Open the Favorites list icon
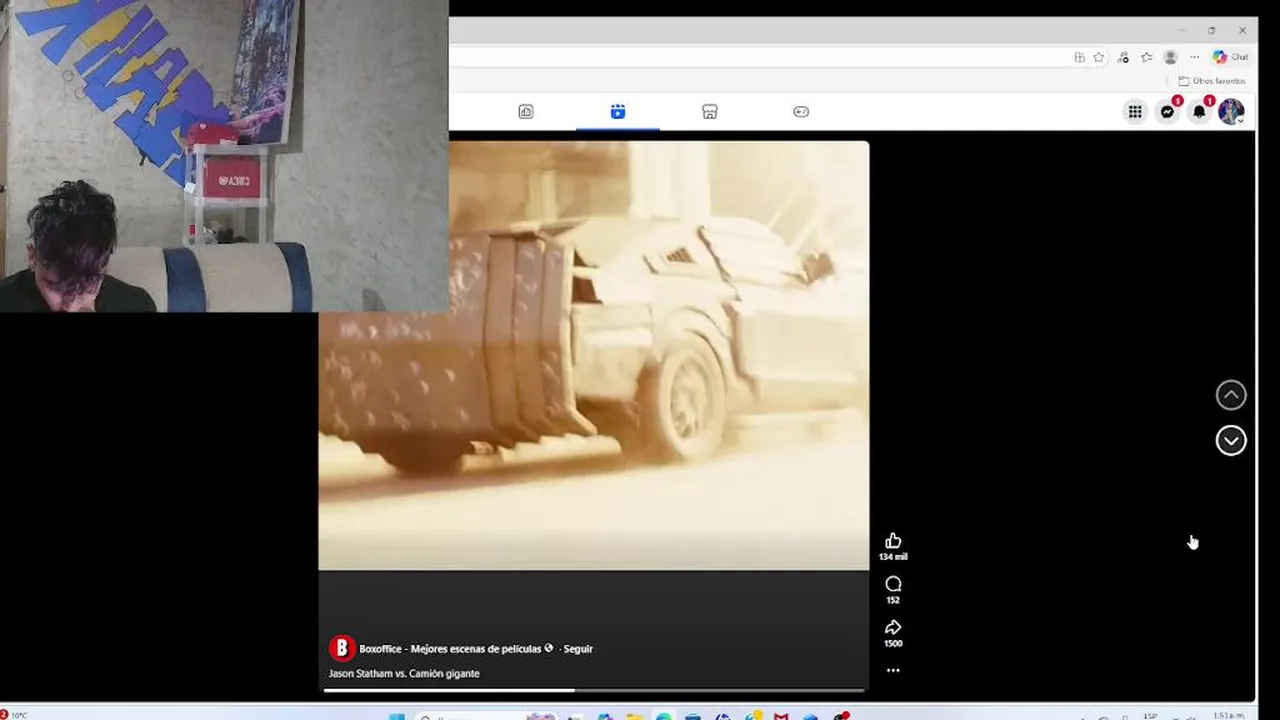The image size is (1280, 720). pyautogui.click(x=1146, y=57)
